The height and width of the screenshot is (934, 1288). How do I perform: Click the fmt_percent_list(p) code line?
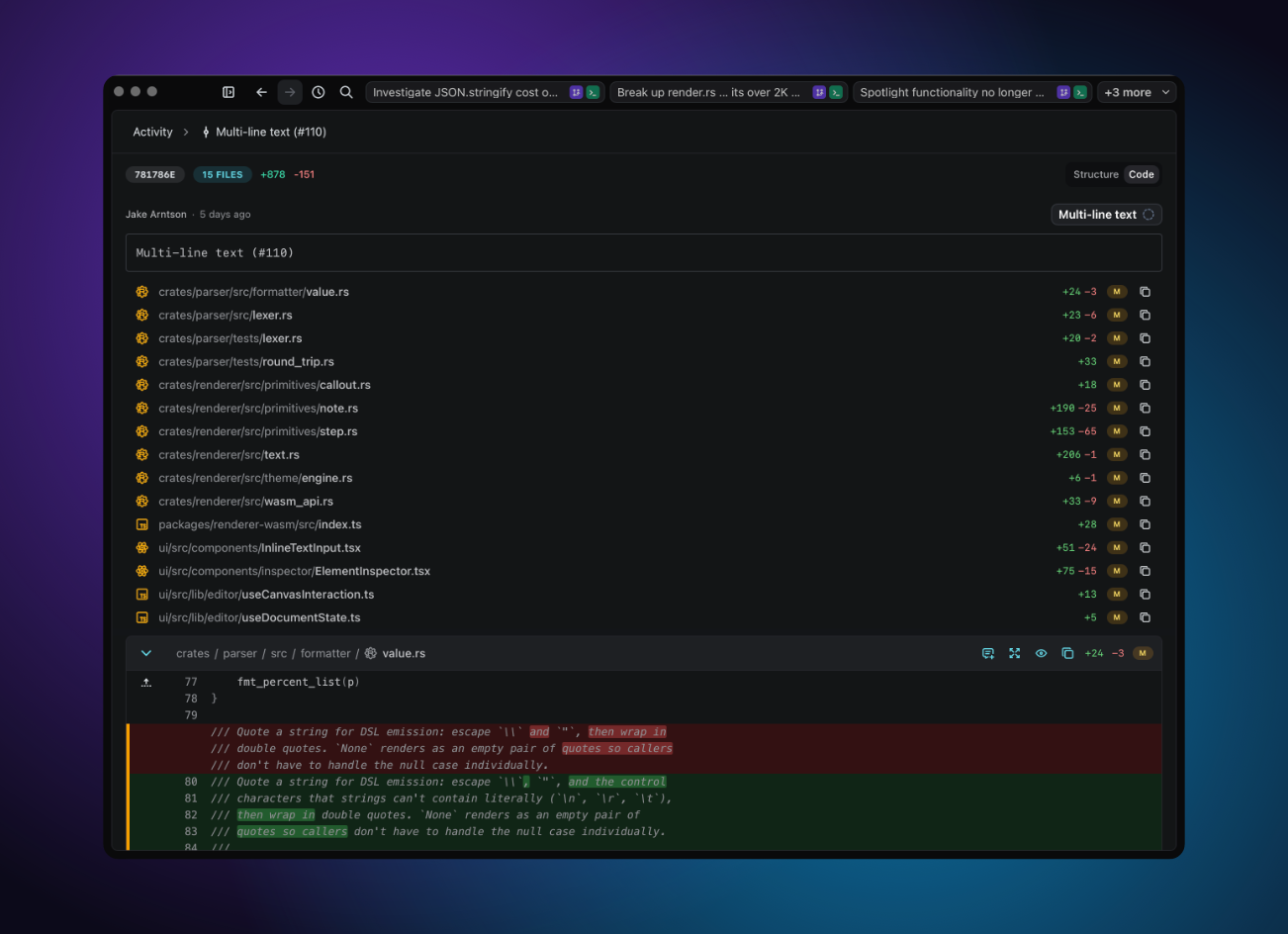coord(298,682)
